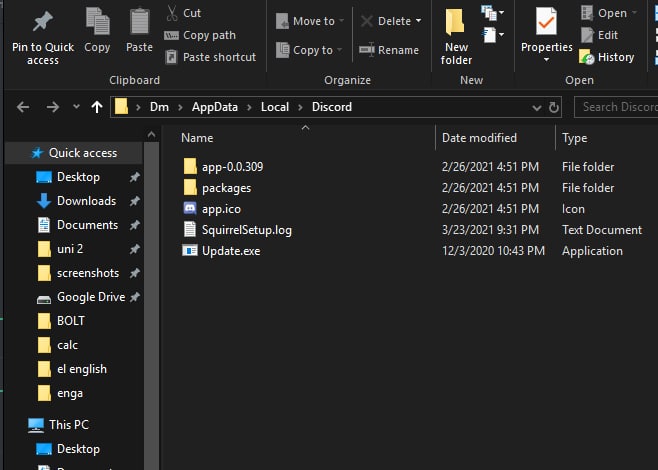658x470 pixels.
Task: Navigate to Dm in the breadcrumb
Action: pyautogui.click(x=159, y=107)
